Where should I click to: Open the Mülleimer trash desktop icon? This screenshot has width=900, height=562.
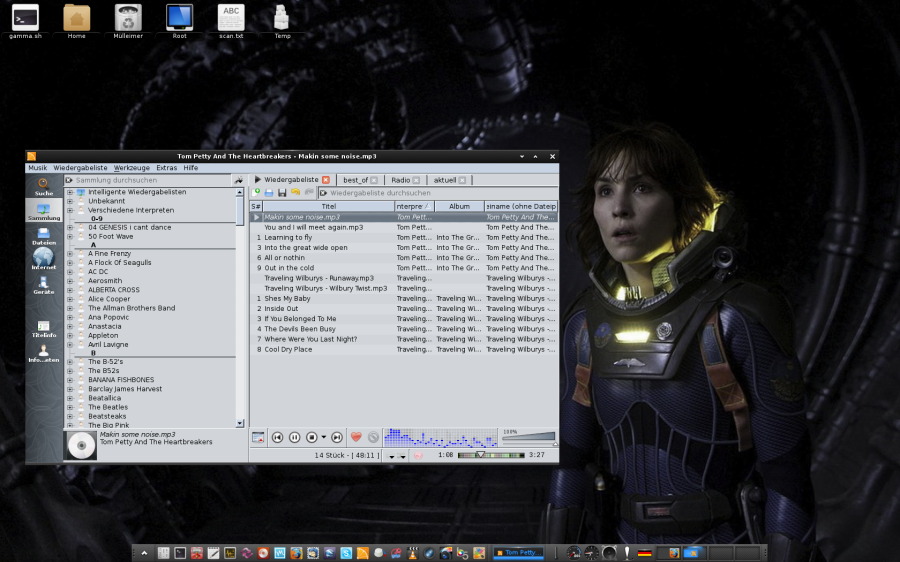[128, 22]
